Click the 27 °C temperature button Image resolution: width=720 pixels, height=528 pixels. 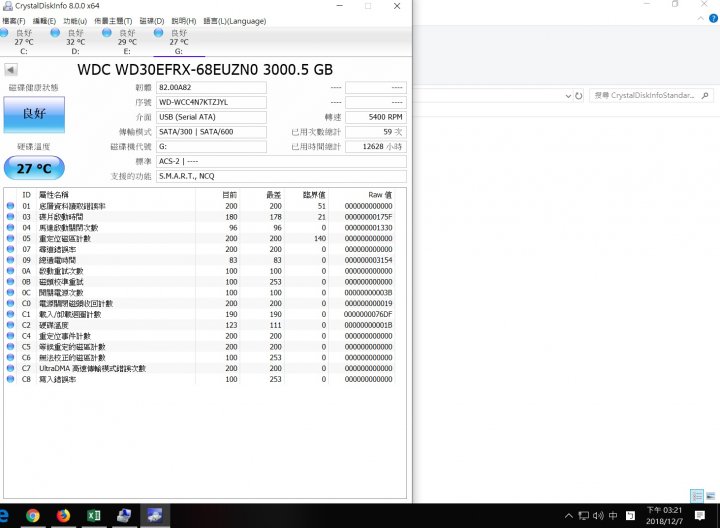pyautogui.click(x=34, y=168)
